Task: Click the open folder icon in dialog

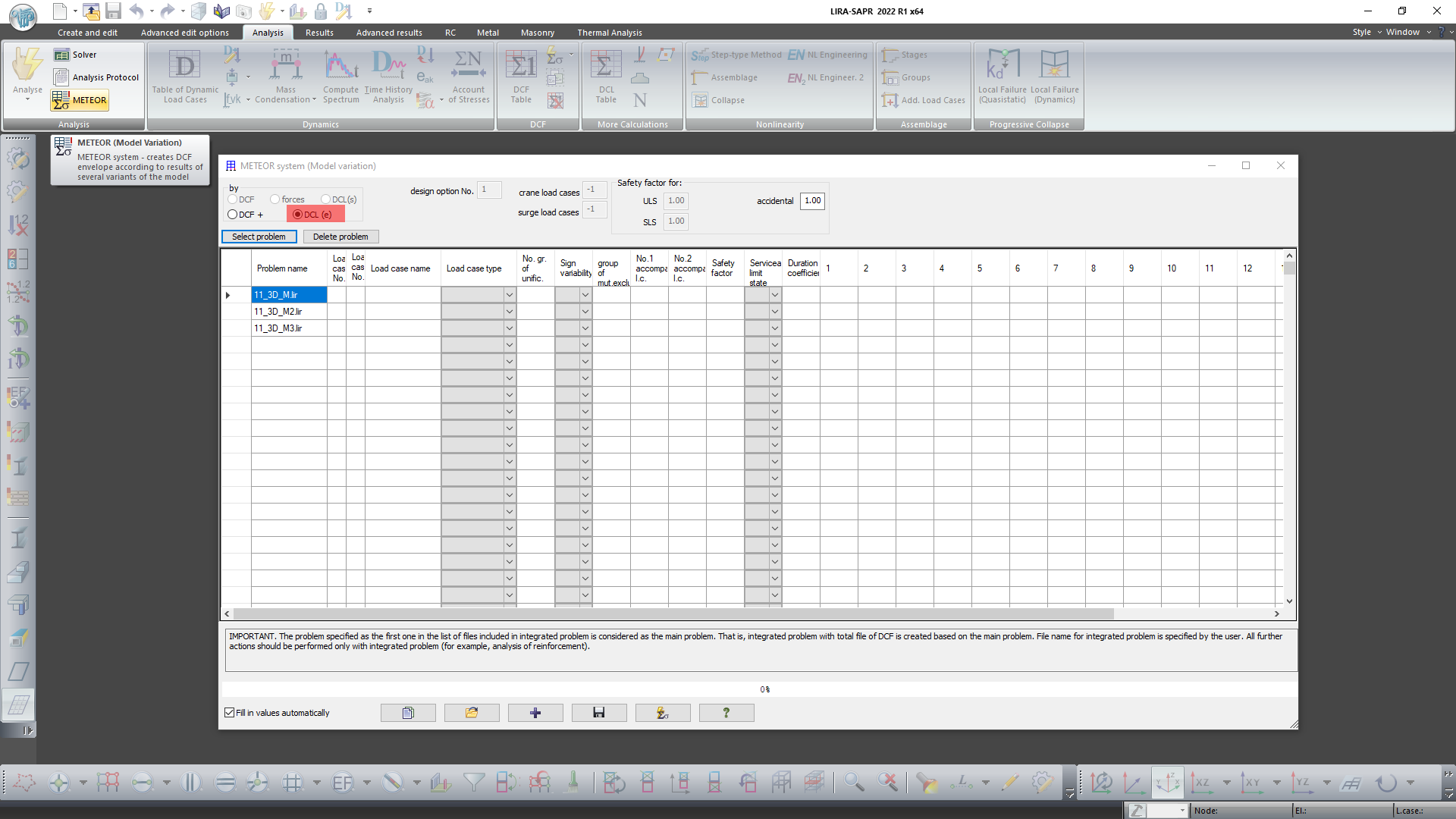Action: [x=472, y=713]
